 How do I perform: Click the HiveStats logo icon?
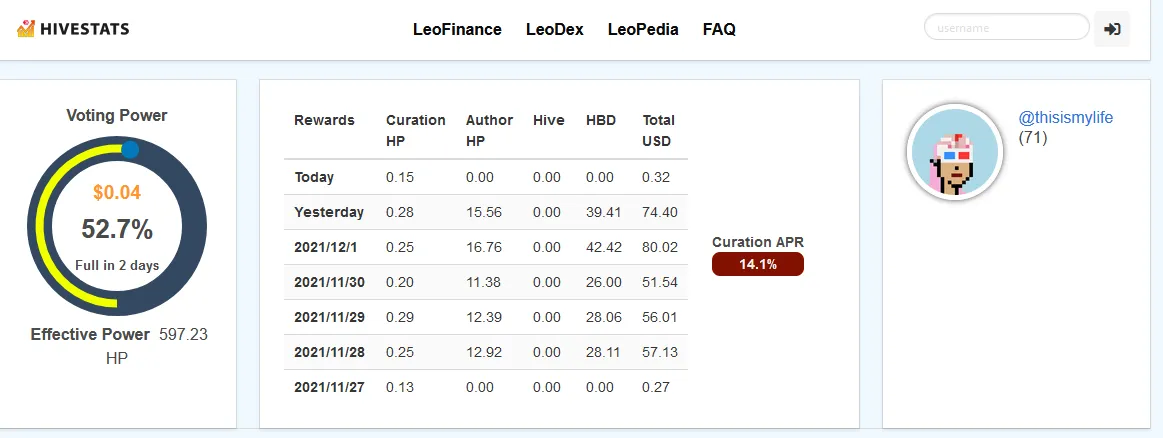point(26,29)
